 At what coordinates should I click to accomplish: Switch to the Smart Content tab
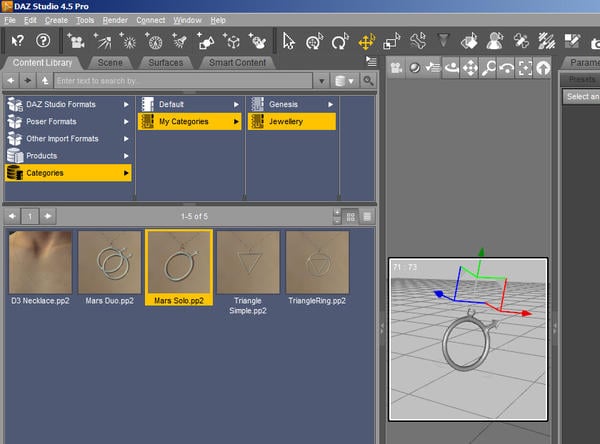(237, 63)
